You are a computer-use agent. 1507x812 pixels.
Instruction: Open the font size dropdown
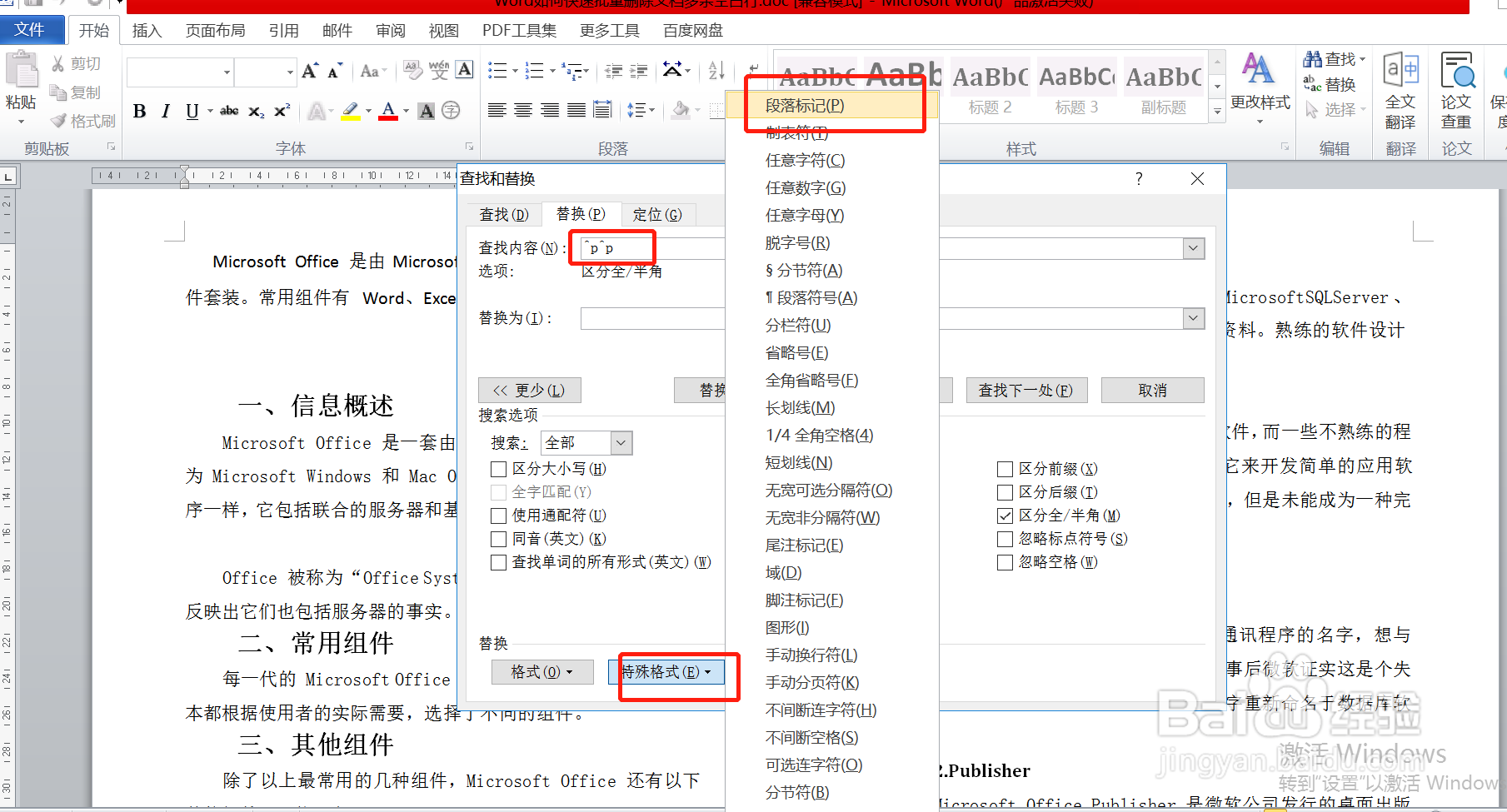290,72
